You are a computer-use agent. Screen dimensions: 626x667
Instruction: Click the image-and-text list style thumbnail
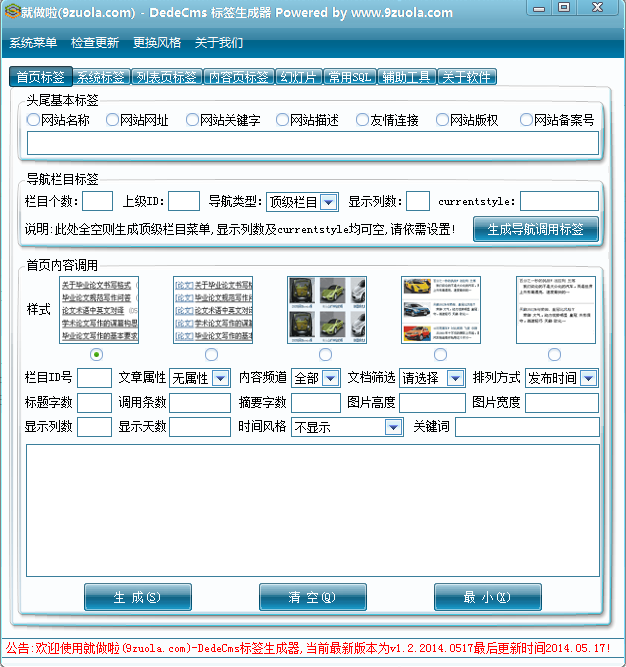point(441,310)
